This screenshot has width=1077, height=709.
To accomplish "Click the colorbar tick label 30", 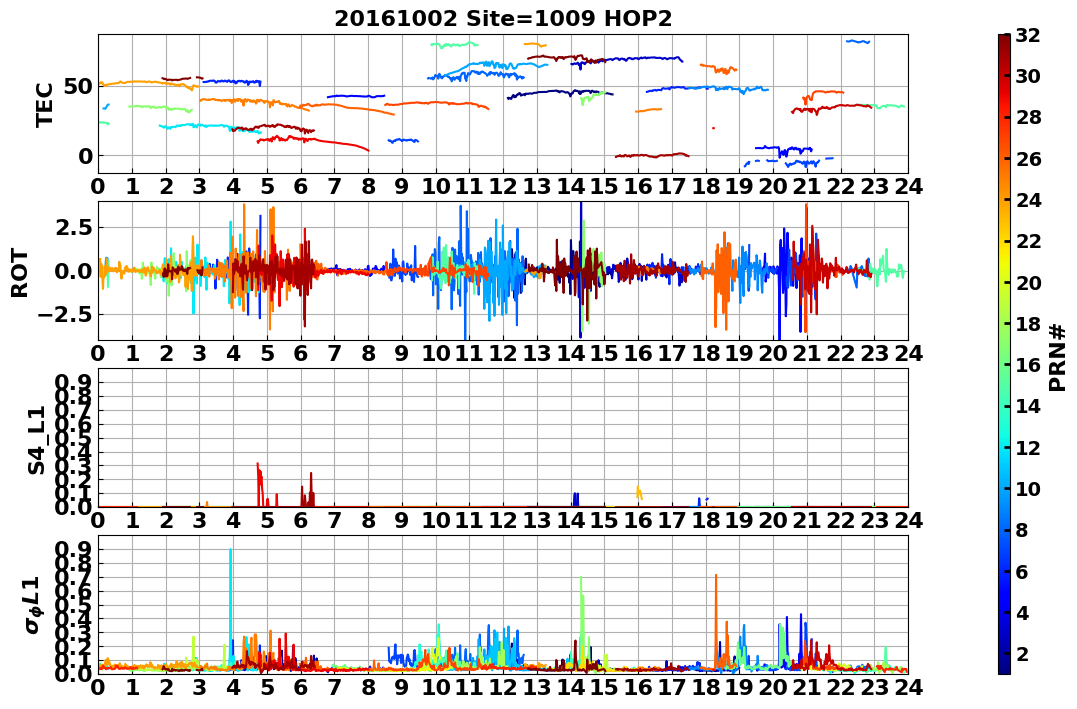I will 1028,76.
